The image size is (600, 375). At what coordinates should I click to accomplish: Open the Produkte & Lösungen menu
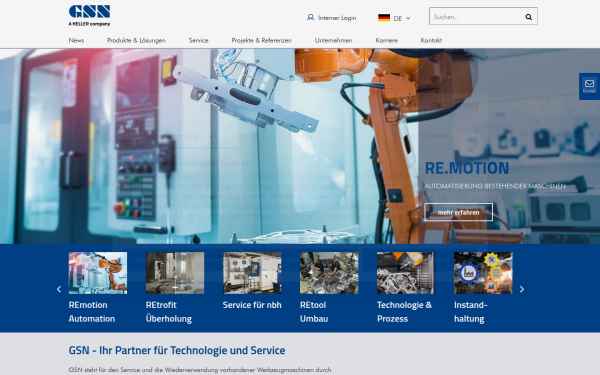coord(136,40)
